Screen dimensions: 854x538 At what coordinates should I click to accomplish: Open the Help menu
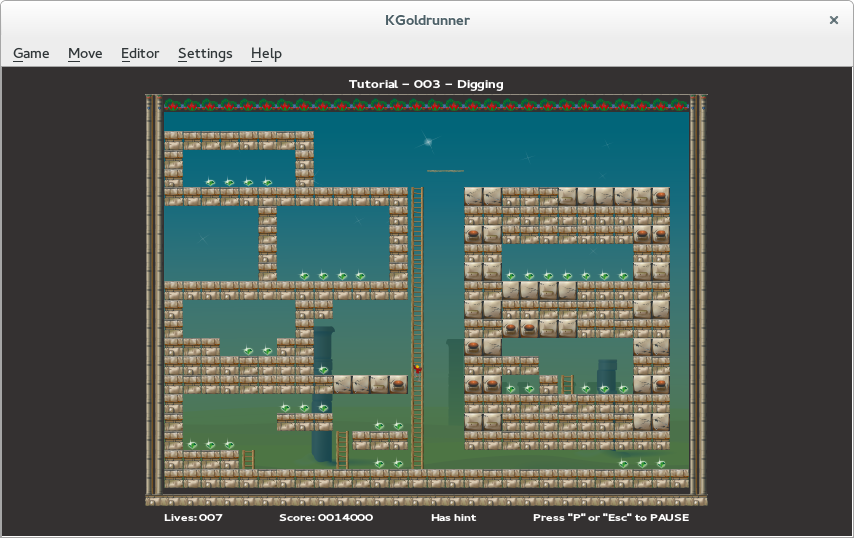tap(266, 53)
